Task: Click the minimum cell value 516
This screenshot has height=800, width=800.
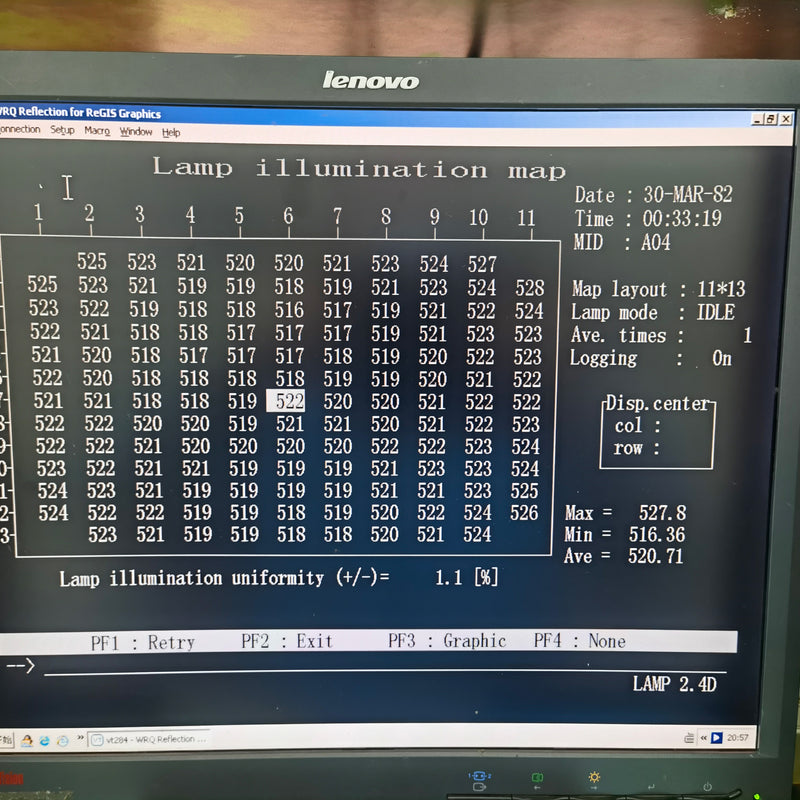Action: click(289, 310)
